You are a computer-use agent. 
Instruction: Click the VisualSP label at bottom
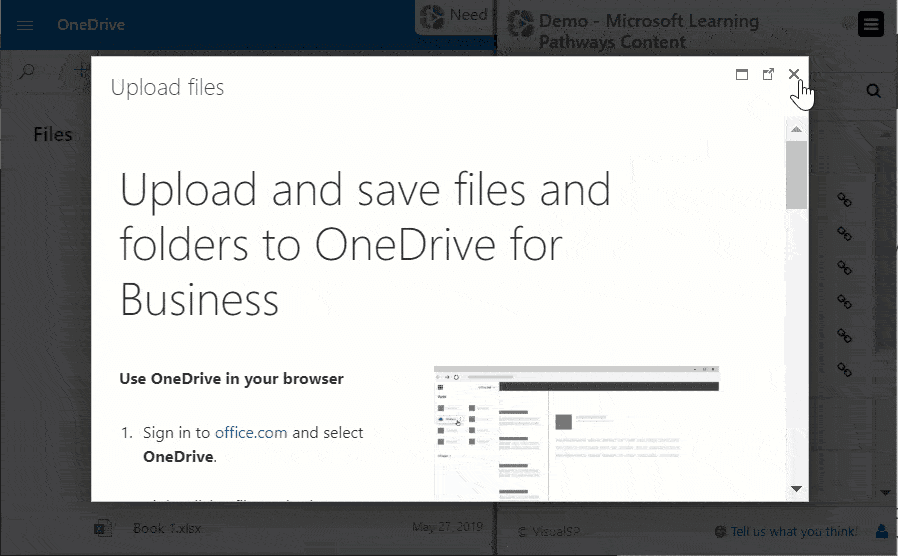pyautogui.click(x=556, y=531)
